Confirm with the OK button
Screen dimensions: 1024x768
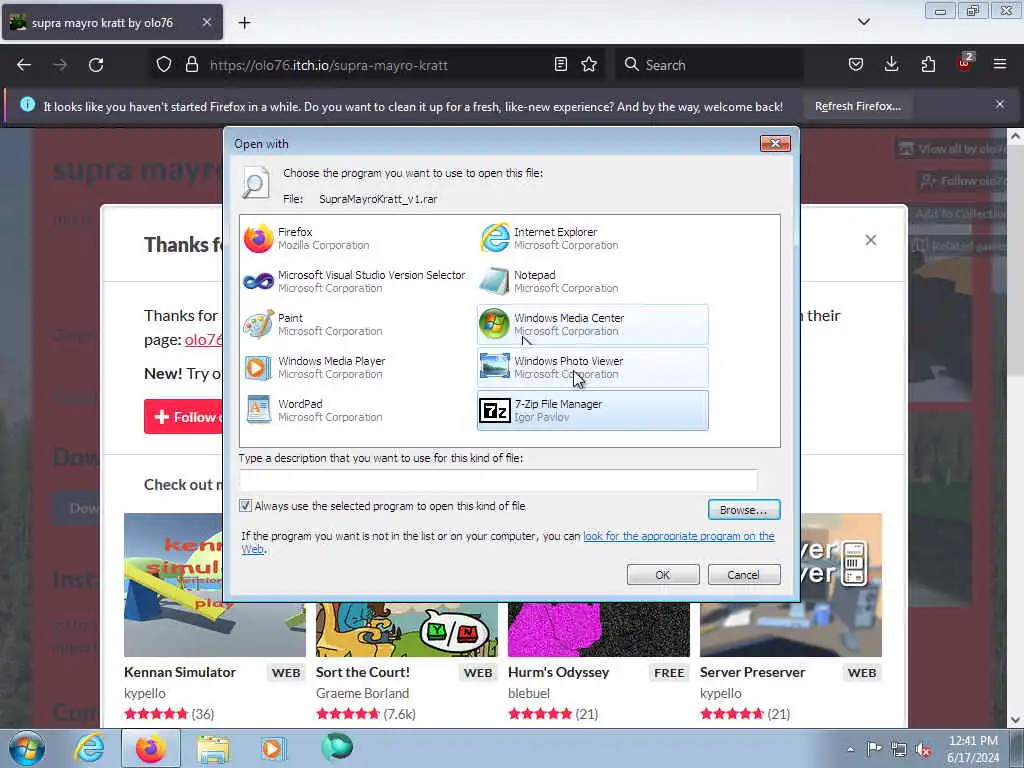663,575
